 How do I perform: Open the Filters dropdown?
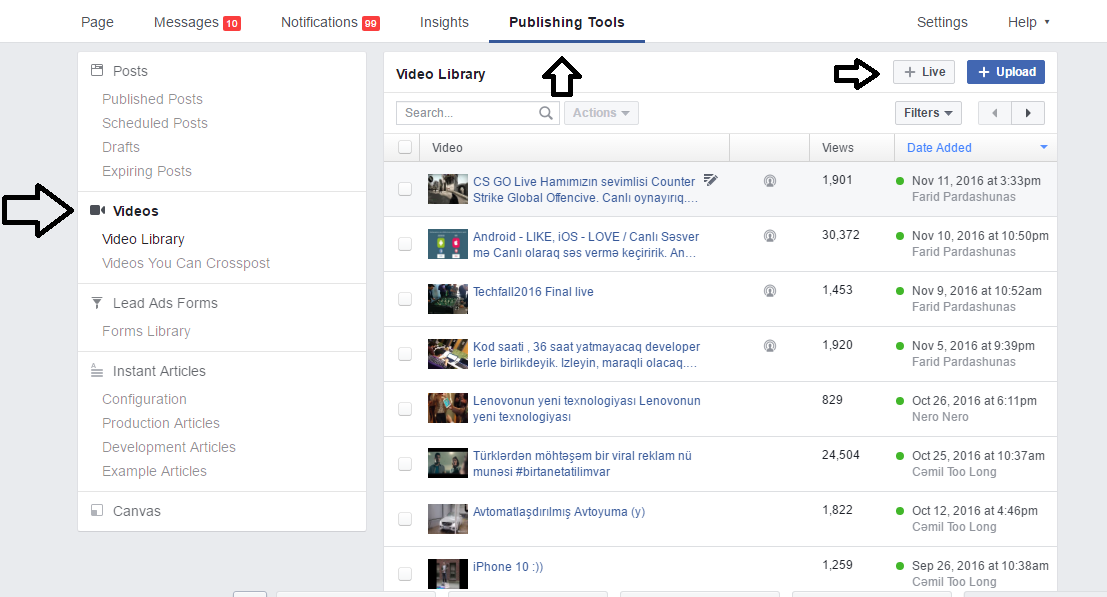[928, 113]
